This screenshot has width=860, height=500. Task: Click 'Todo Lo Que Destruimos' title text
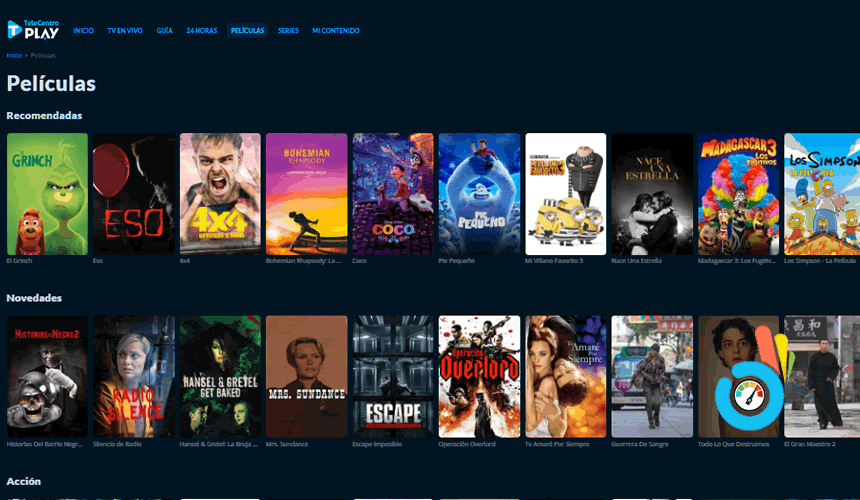click(733, 444)
